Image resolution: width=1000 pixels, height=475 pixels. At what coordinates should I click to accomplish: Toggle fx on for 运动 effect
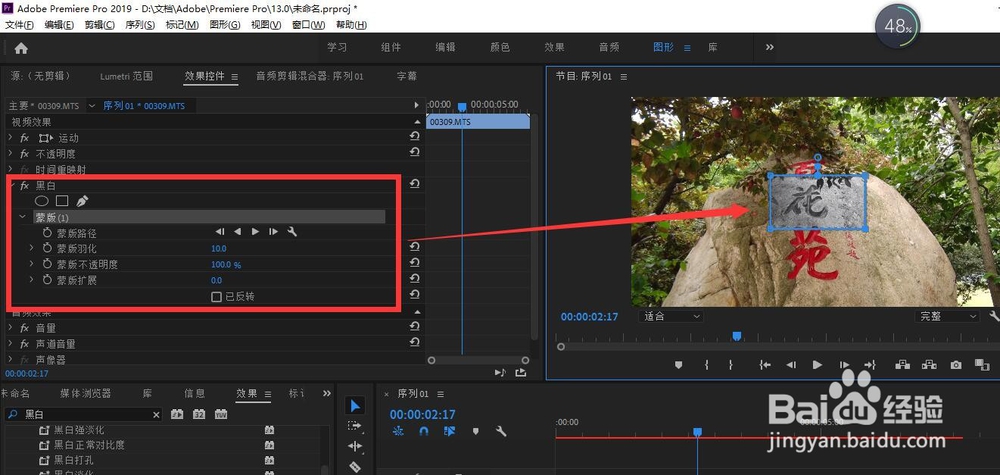tap(25, 138)
